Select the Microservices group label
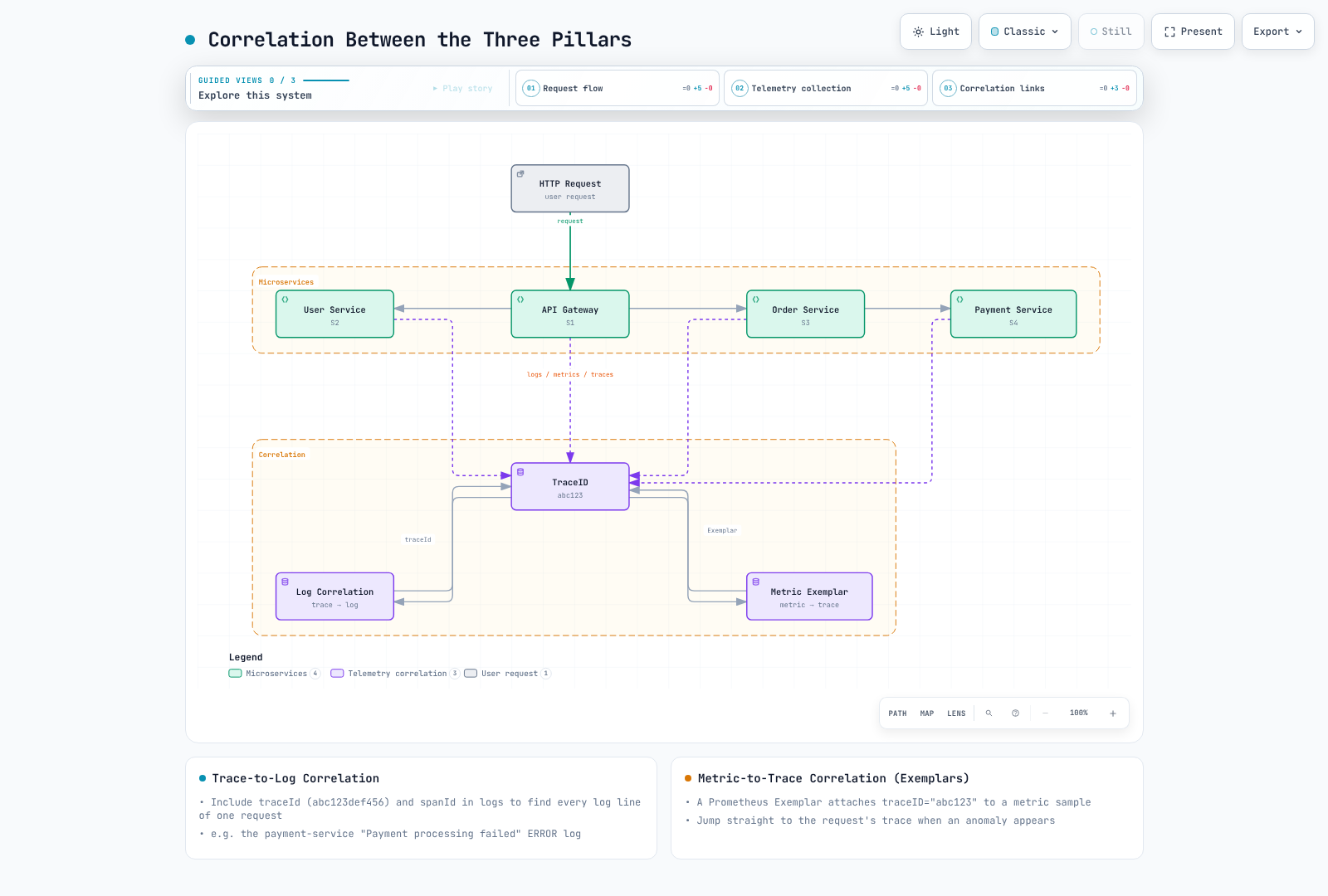Screen dimensions: 1328x896 coord(286,283)
